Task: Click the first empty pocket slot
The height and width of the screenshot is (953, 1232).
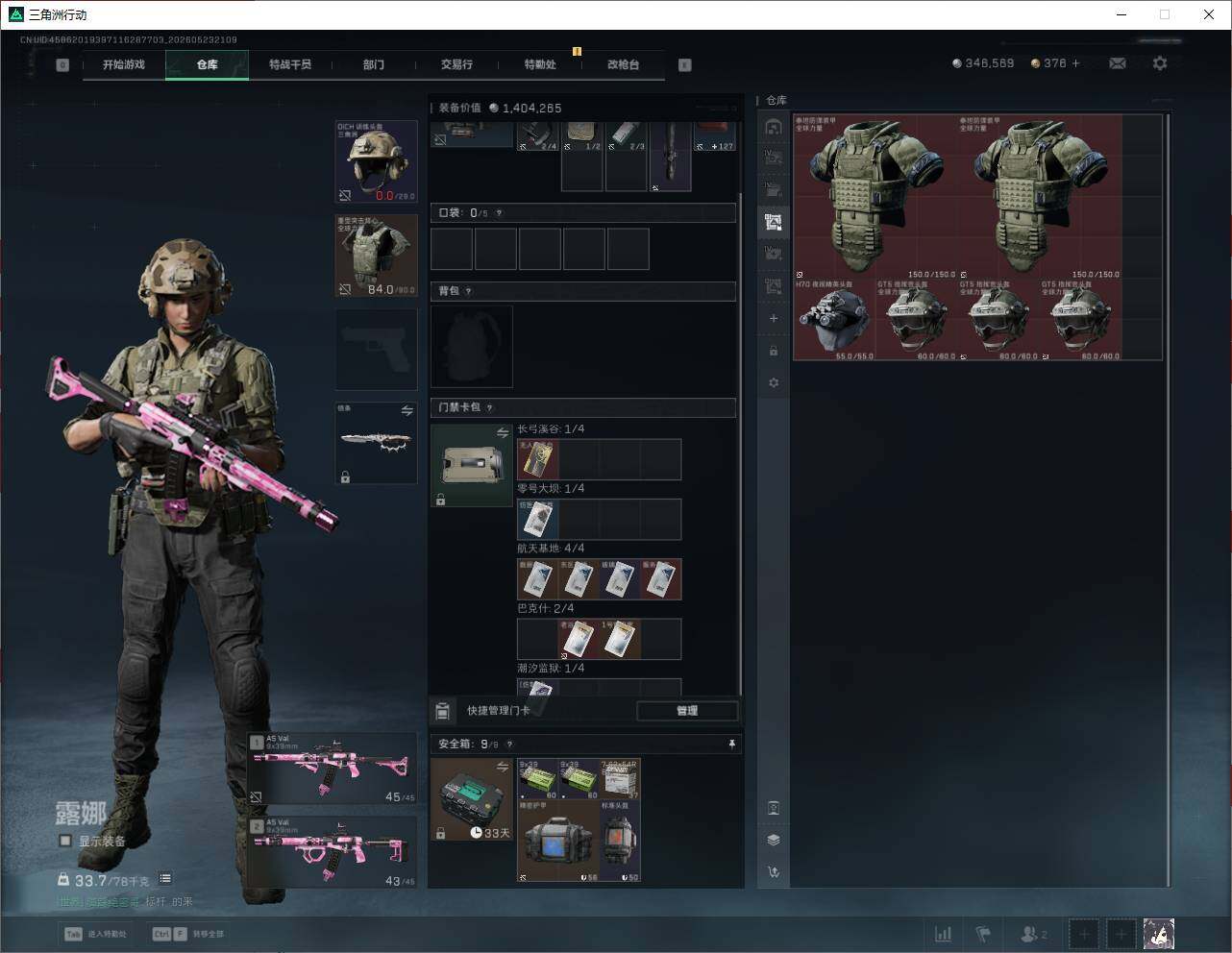Action: click(x=452, y=249)
